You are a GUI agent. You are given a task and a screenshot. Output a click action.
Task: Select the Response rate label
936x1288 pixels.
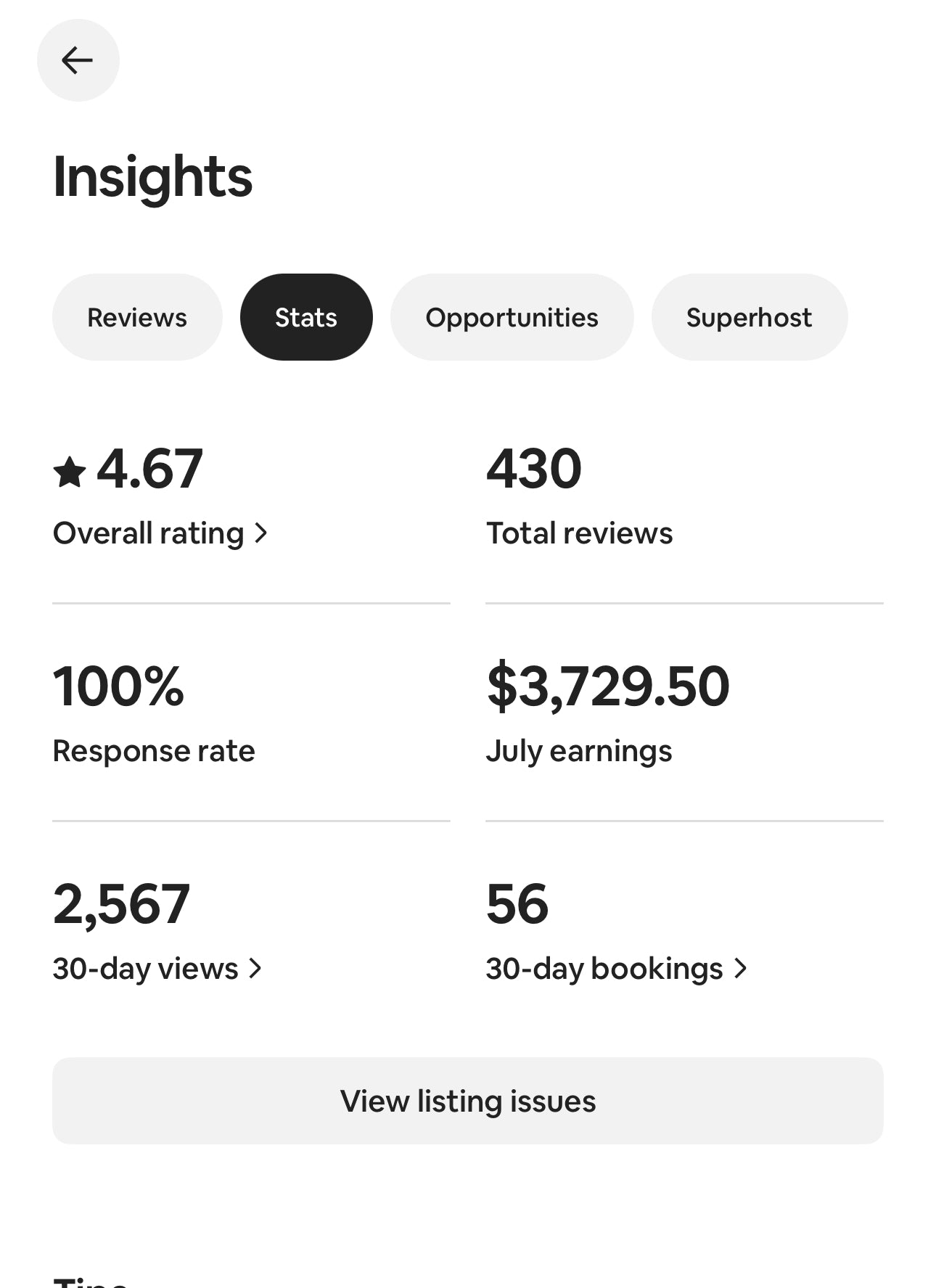pos(154,751)
